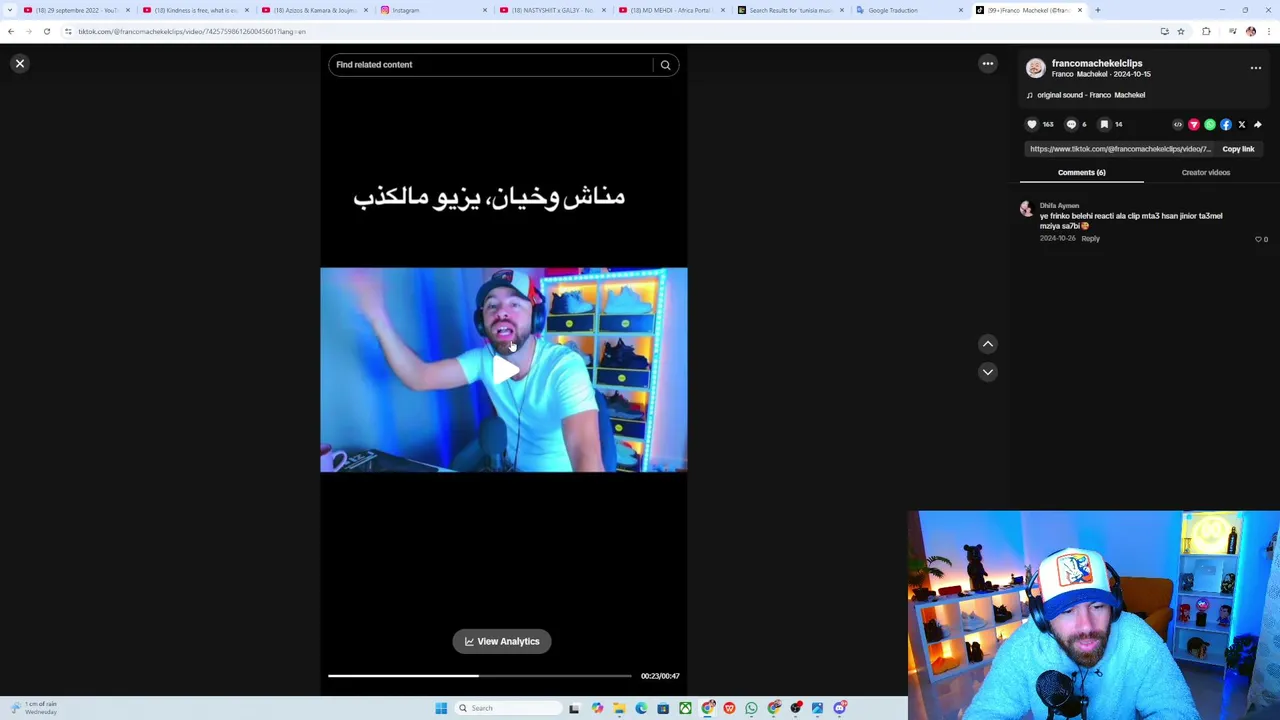
Task: Seek on the video progress bar
Action: click(480, 676)
